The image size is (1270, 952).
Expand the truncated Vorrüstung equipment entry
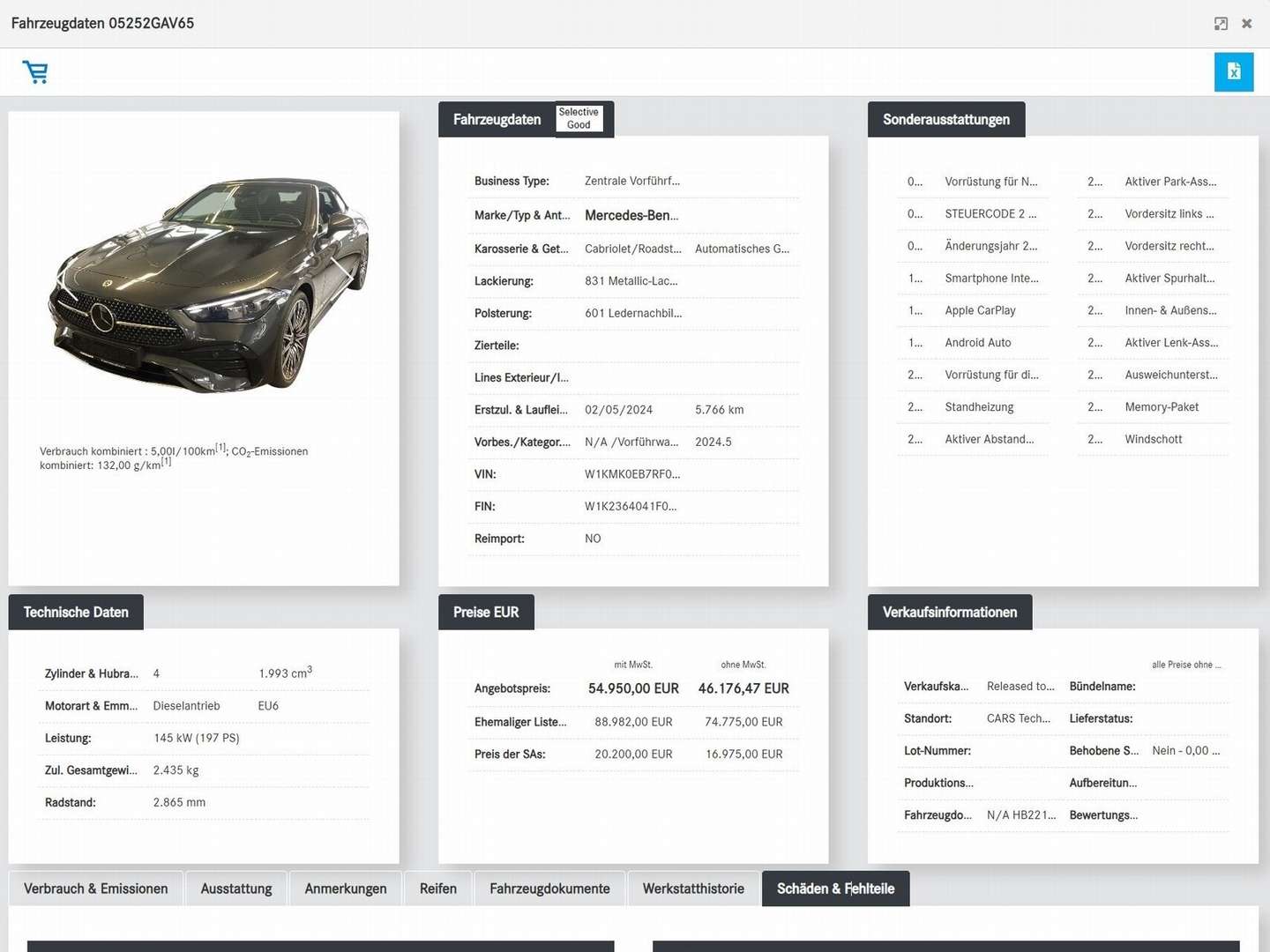991,182
